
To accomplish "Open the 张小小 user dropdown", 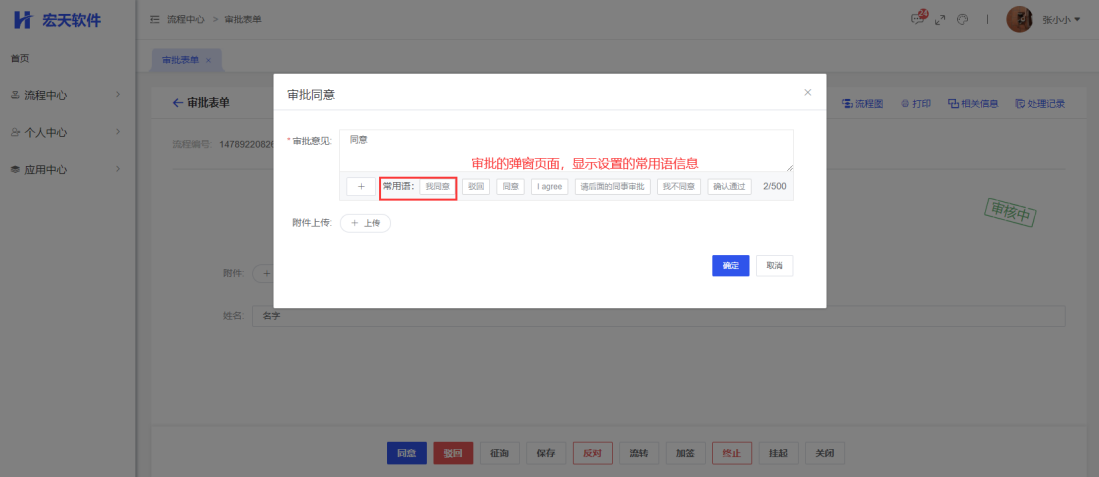I will coord(1060,19).
